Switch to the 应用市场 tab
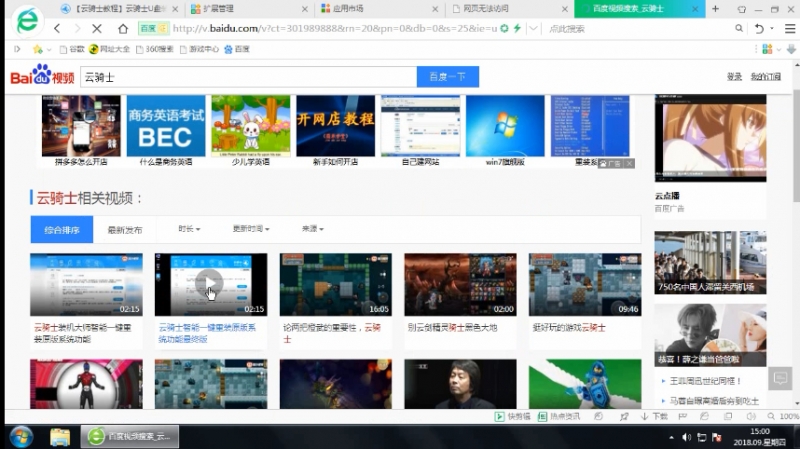This screenshot has height=449, width=800. [x=379, y=9]
